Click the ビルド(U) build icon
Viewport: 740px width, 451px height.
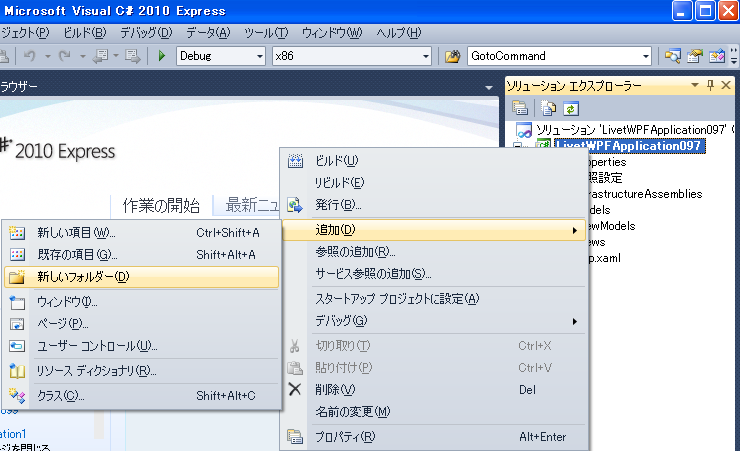[x=295, y=161]
